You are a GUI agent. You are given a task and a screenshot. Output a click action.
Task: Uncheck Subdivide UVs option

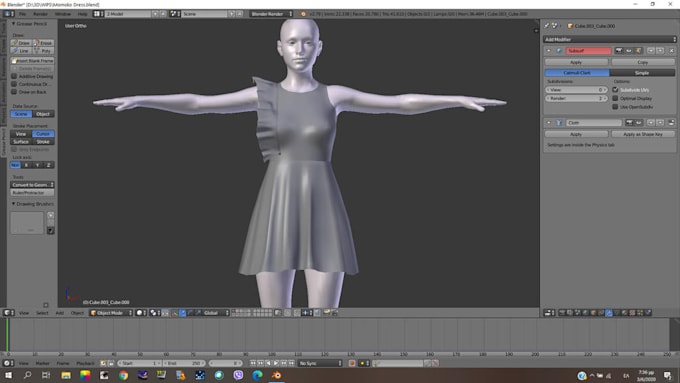615,90
